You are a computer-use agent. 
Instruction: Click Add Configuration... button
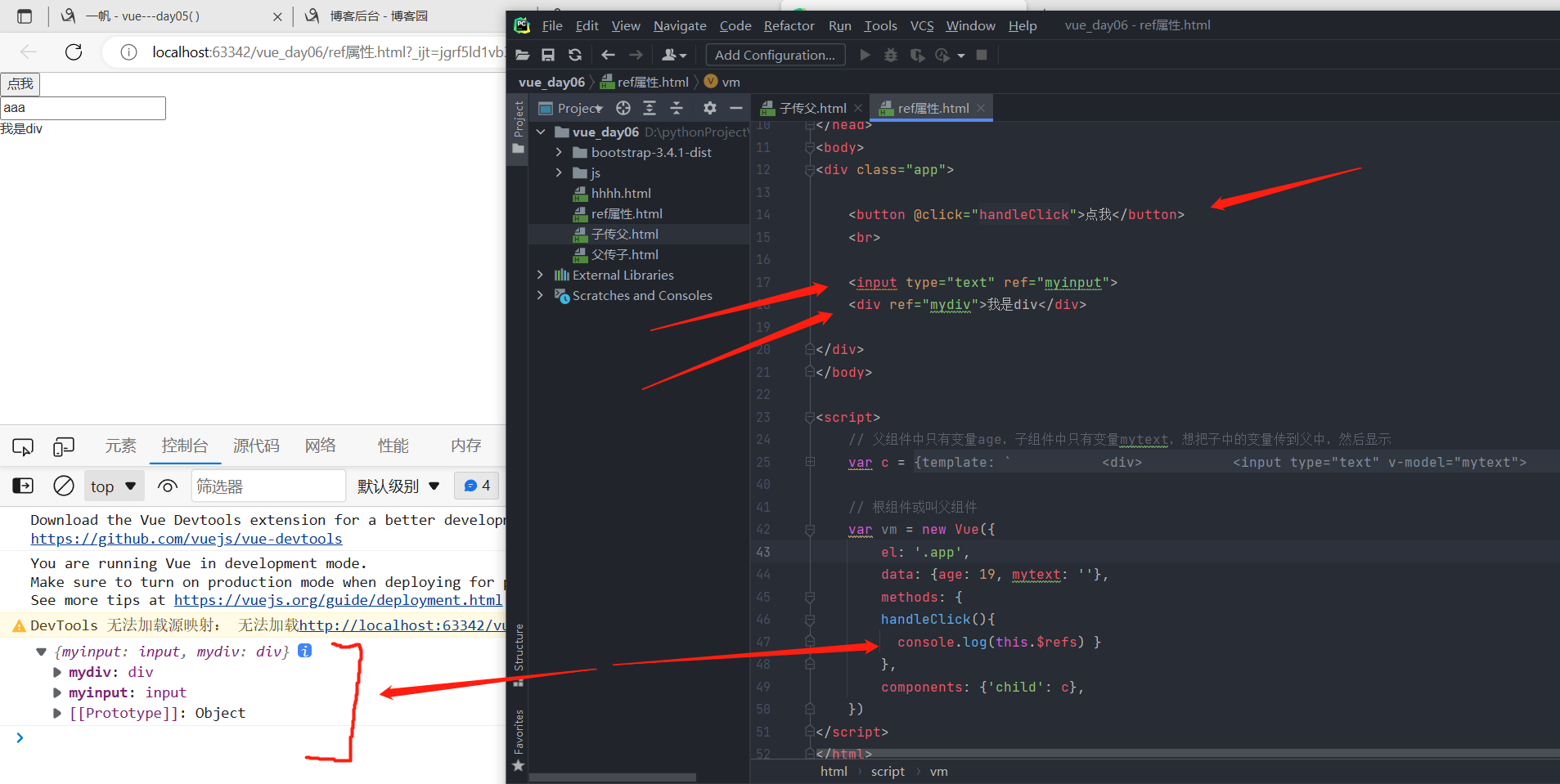(775, 55)
